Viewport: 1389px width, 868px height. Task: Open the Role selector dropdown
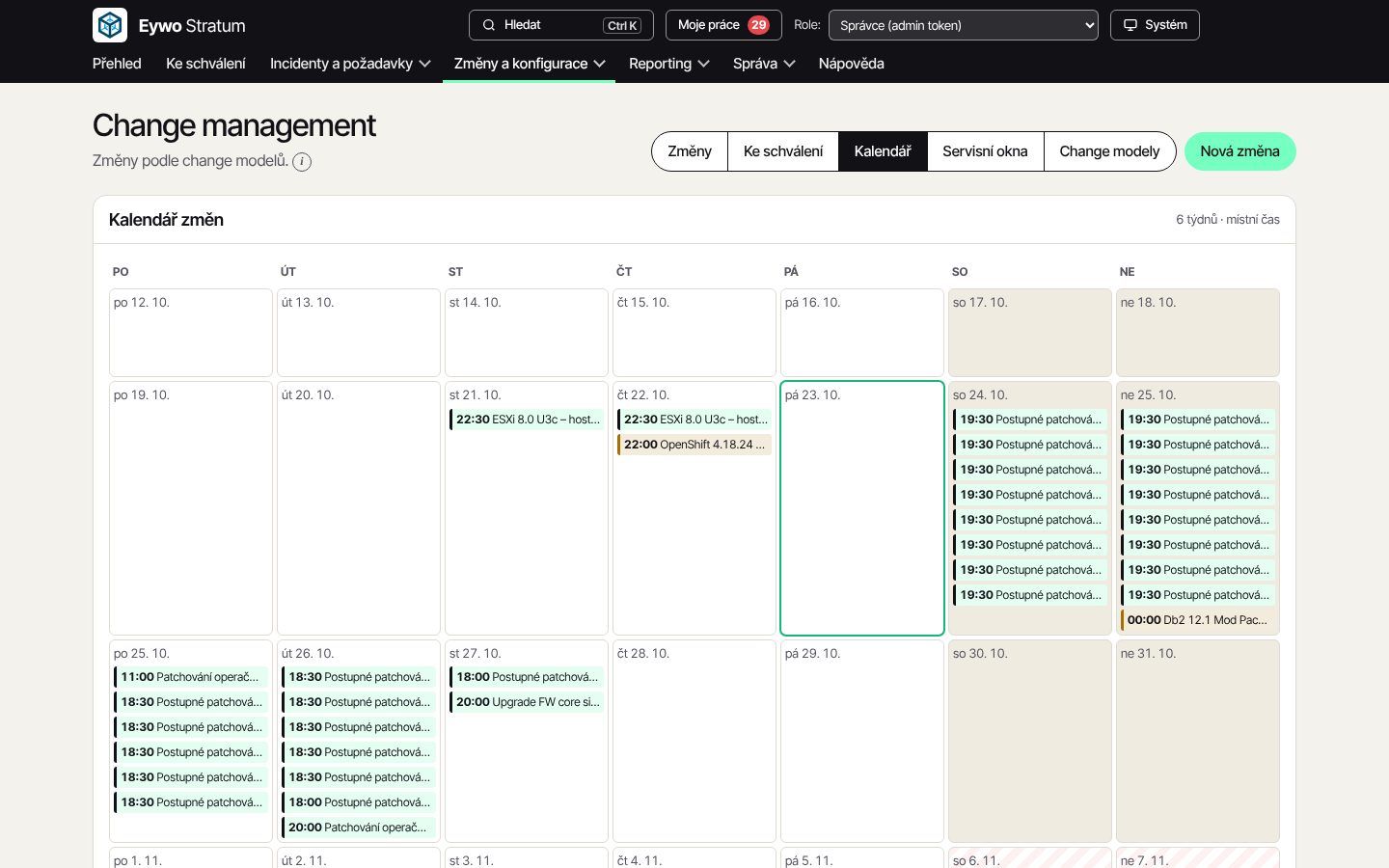964,25
